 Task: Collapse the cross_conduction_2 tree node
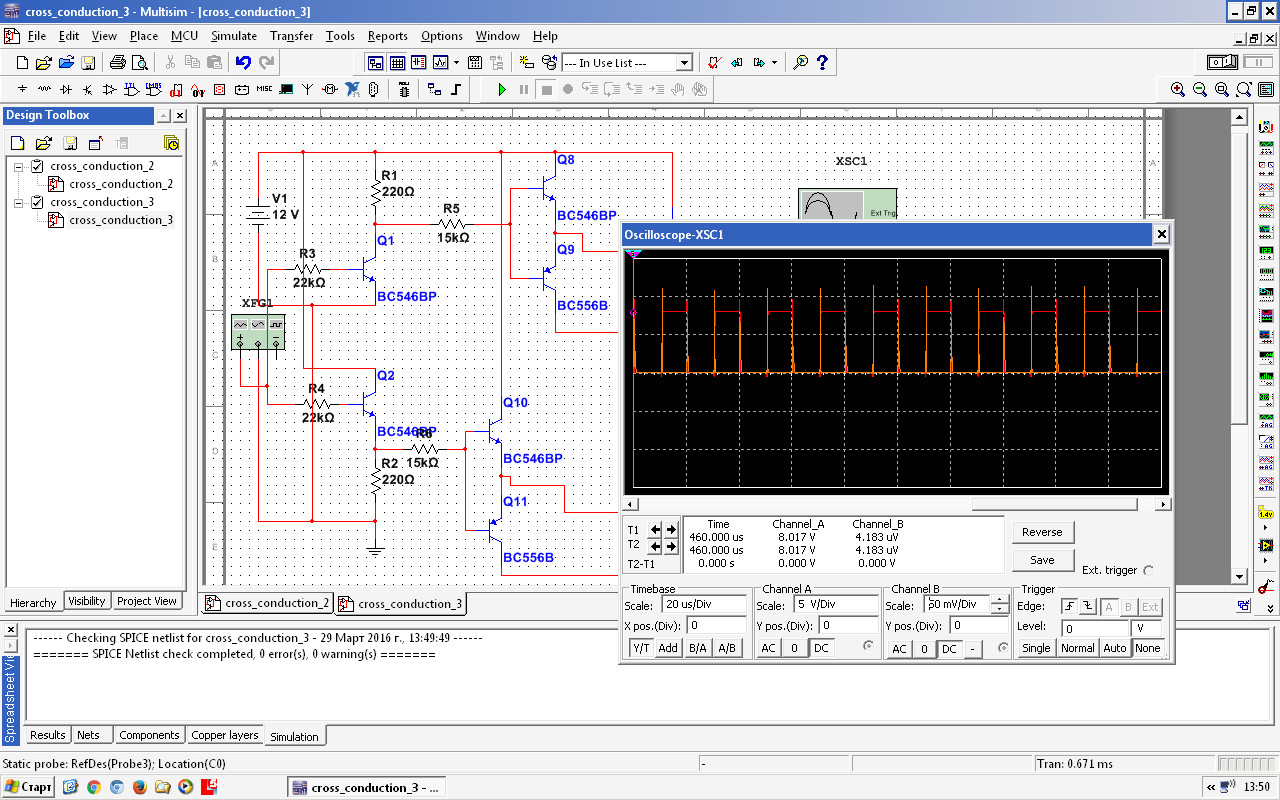[19, 166]
